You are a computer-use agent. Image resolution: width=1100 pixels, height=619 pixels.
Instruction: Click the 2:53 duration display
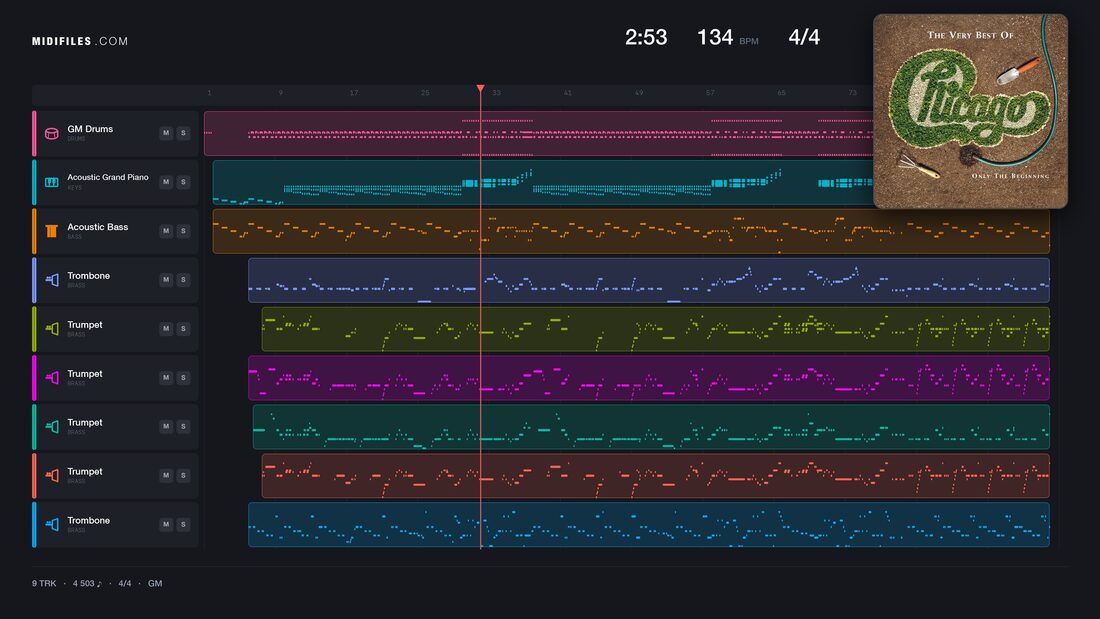click(646, 37)
